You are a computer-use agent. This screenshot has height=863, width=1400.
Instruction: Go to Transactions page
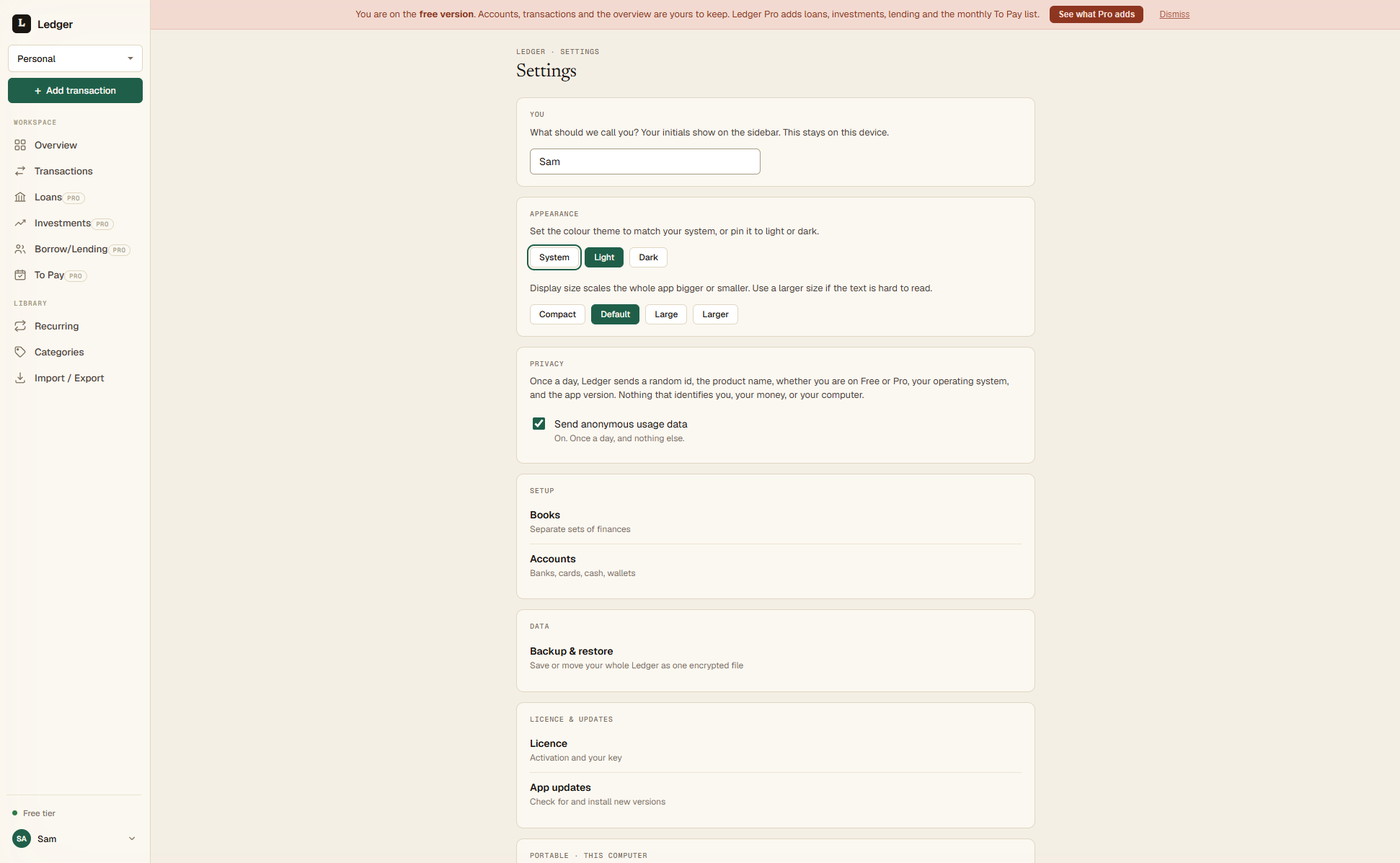pos(75,171)
